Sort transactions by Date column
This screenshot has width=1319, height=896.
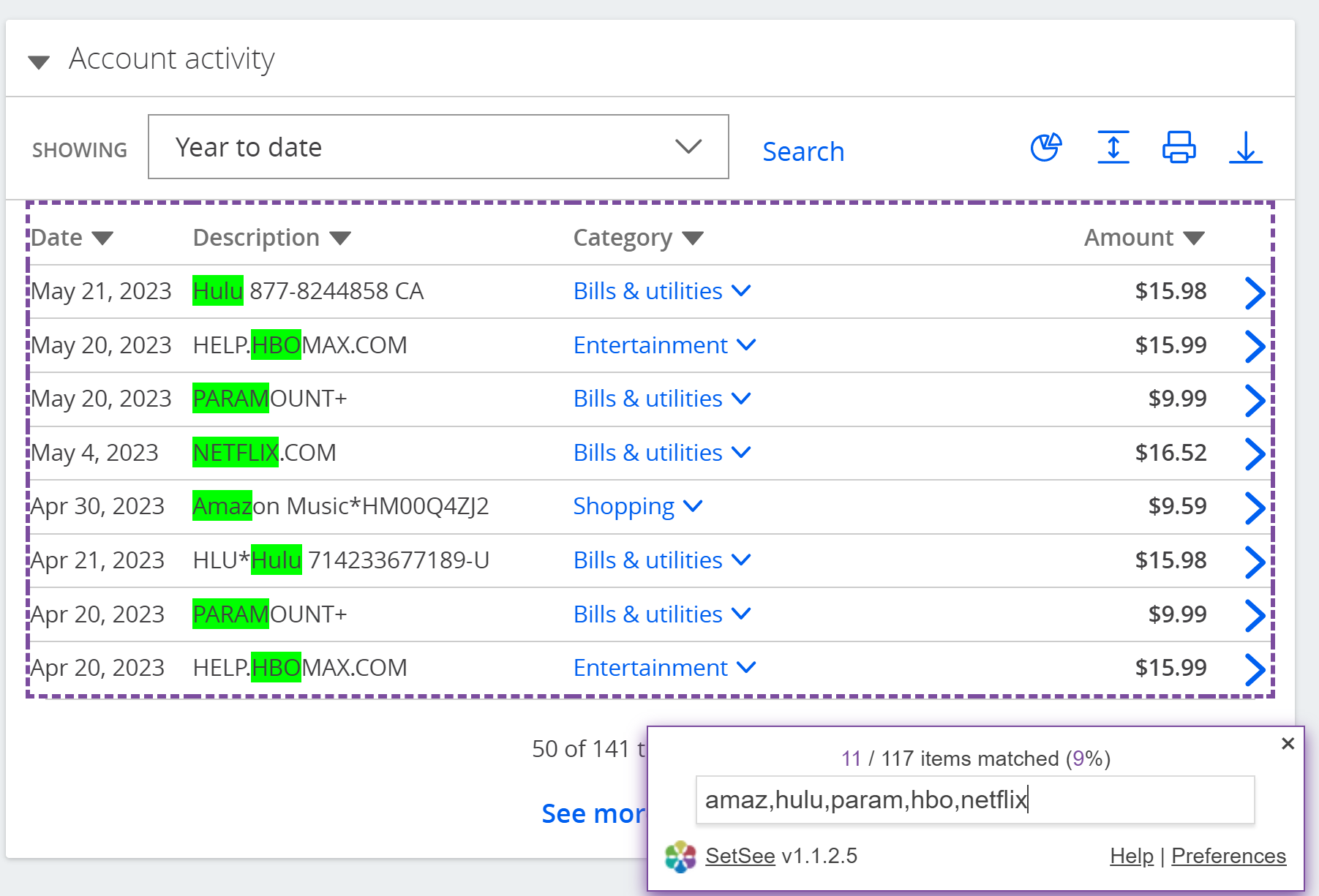coord(72,238)
